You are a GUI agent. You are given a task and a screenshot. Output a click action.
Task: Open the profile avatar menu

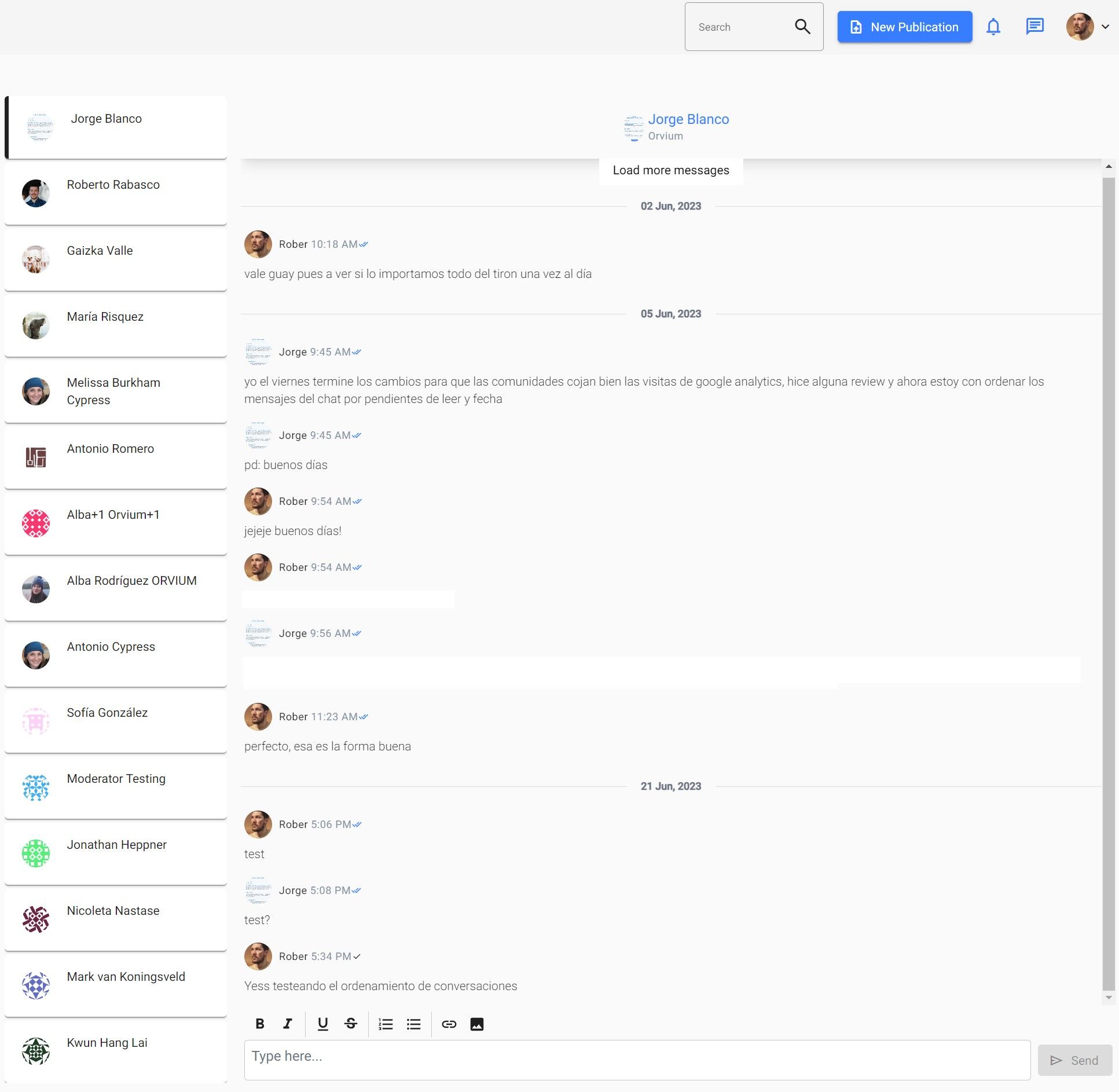(1080, 27)
